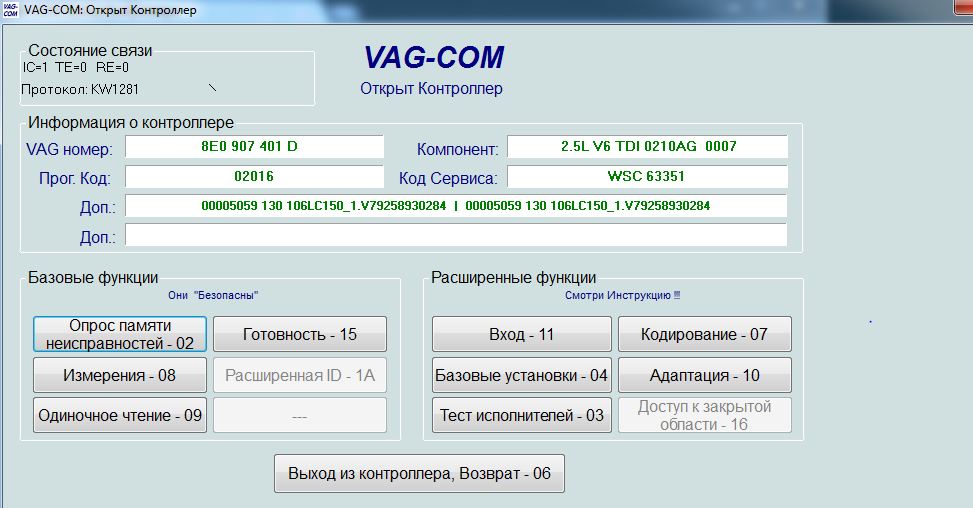The image size is (973, 508).
Task: Select Одиночное чтение - 09
Action: point(120,415)
